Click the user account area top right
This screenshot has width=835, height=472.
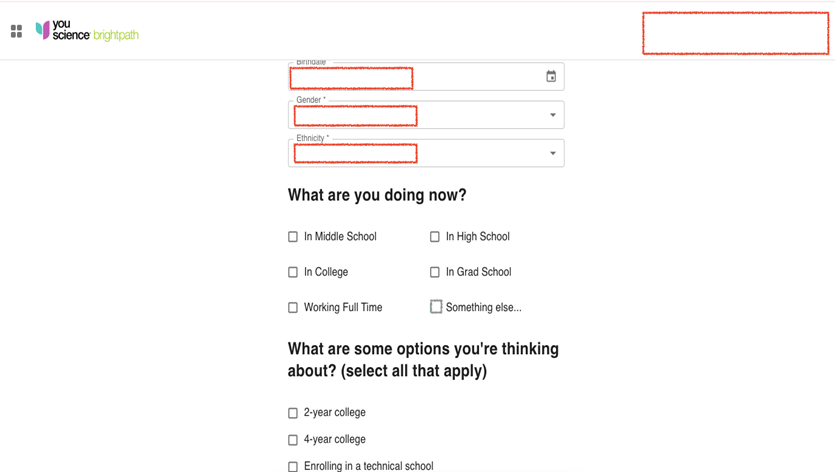click(735, 33)
